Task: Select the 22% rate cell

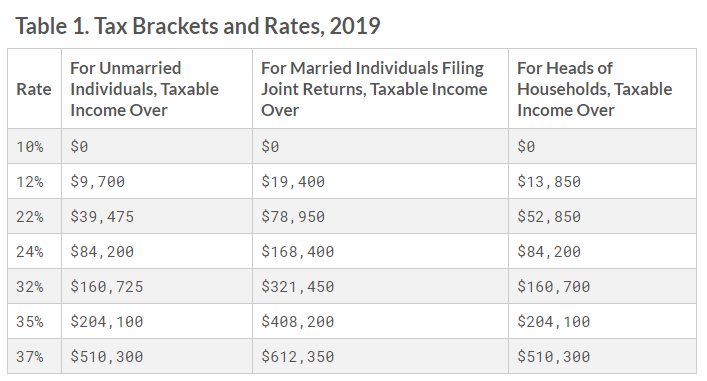Action: 34,216
